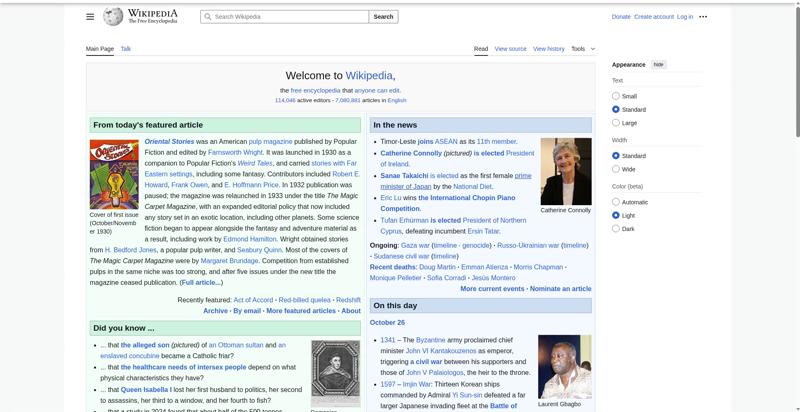Open the View history tab
This screenshot has width=800, height=412.
click(548, 48)
